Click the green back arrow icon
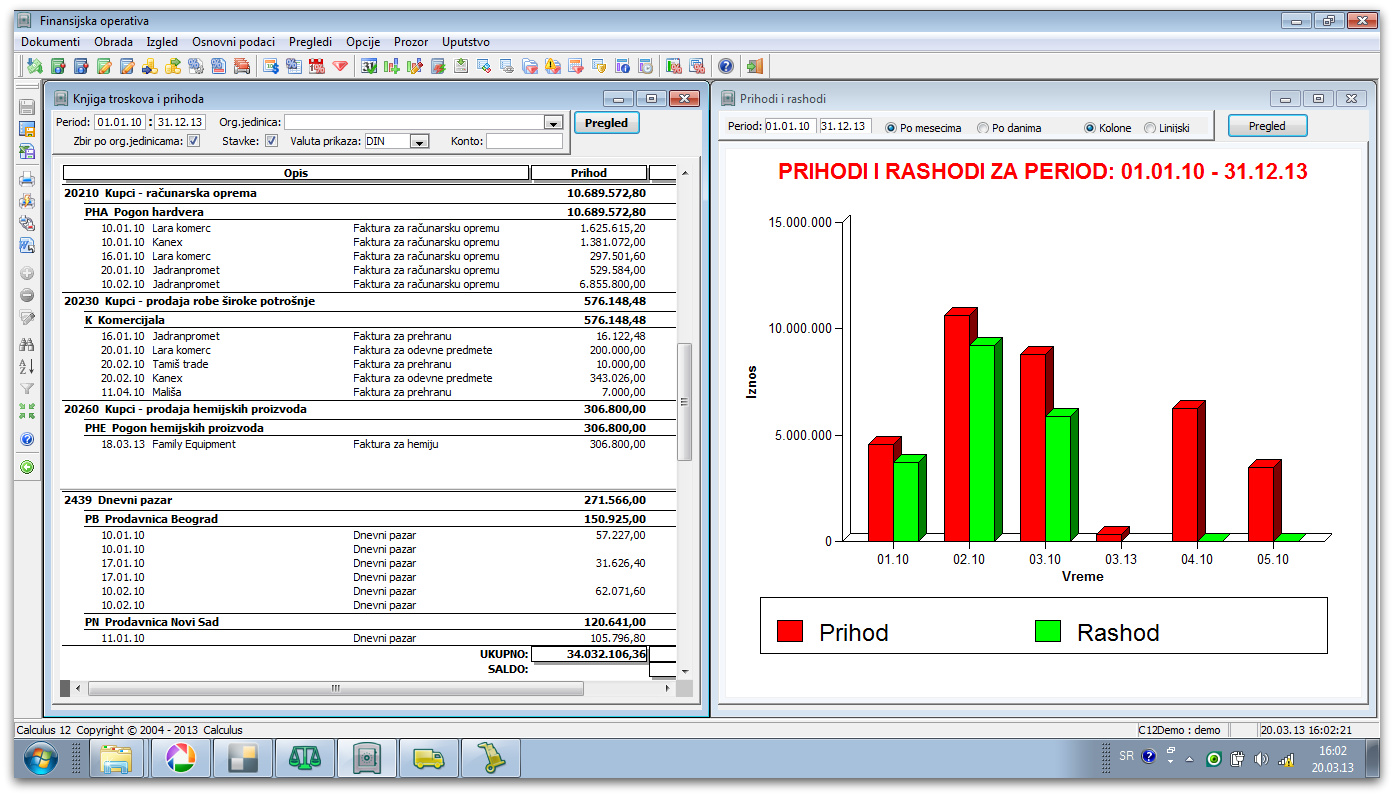Viewport: 1394px width, 796px height. (x=27, y=466)
